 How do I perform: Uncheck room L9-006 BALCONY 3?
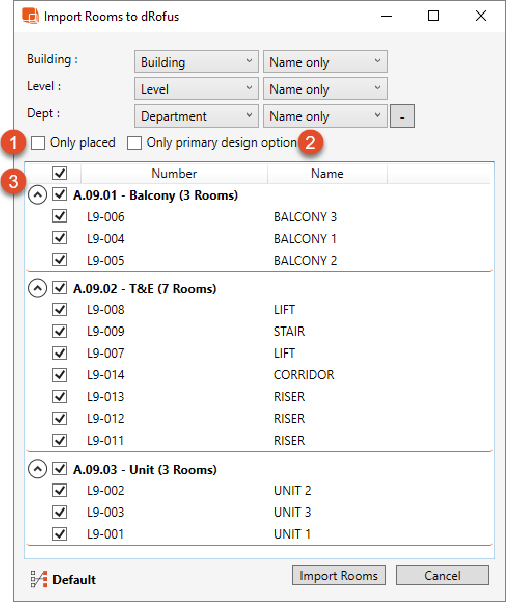click(x=60, y=216)
